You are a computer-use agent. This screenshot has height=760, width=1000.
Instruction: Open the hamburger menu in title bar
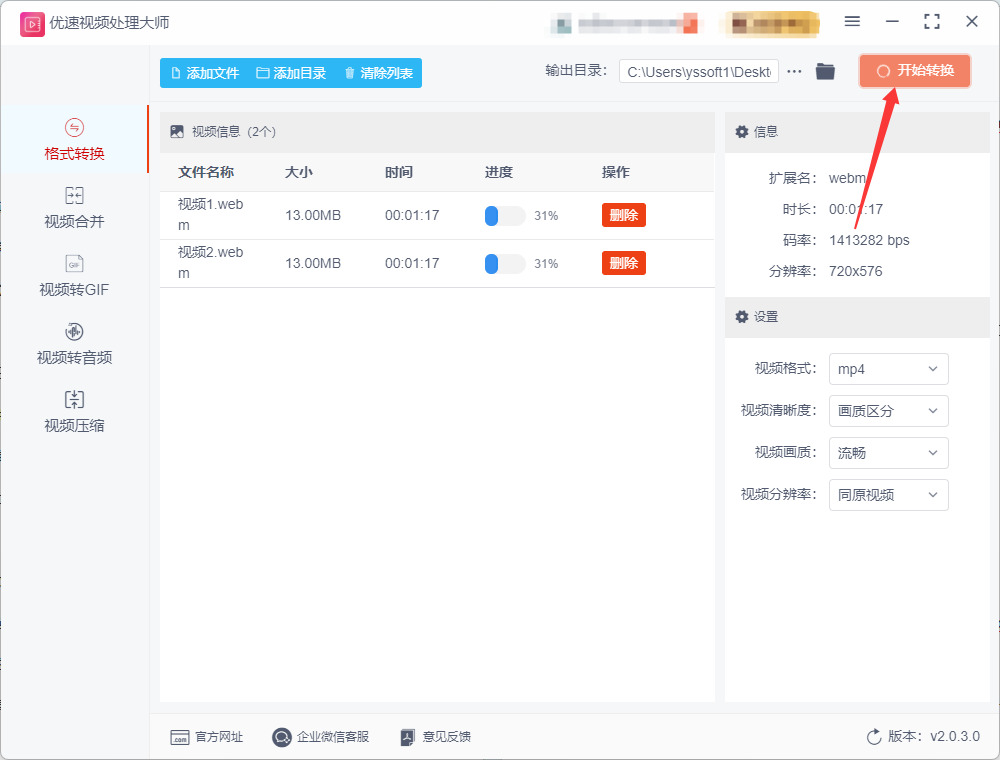[x=852, y=22]
